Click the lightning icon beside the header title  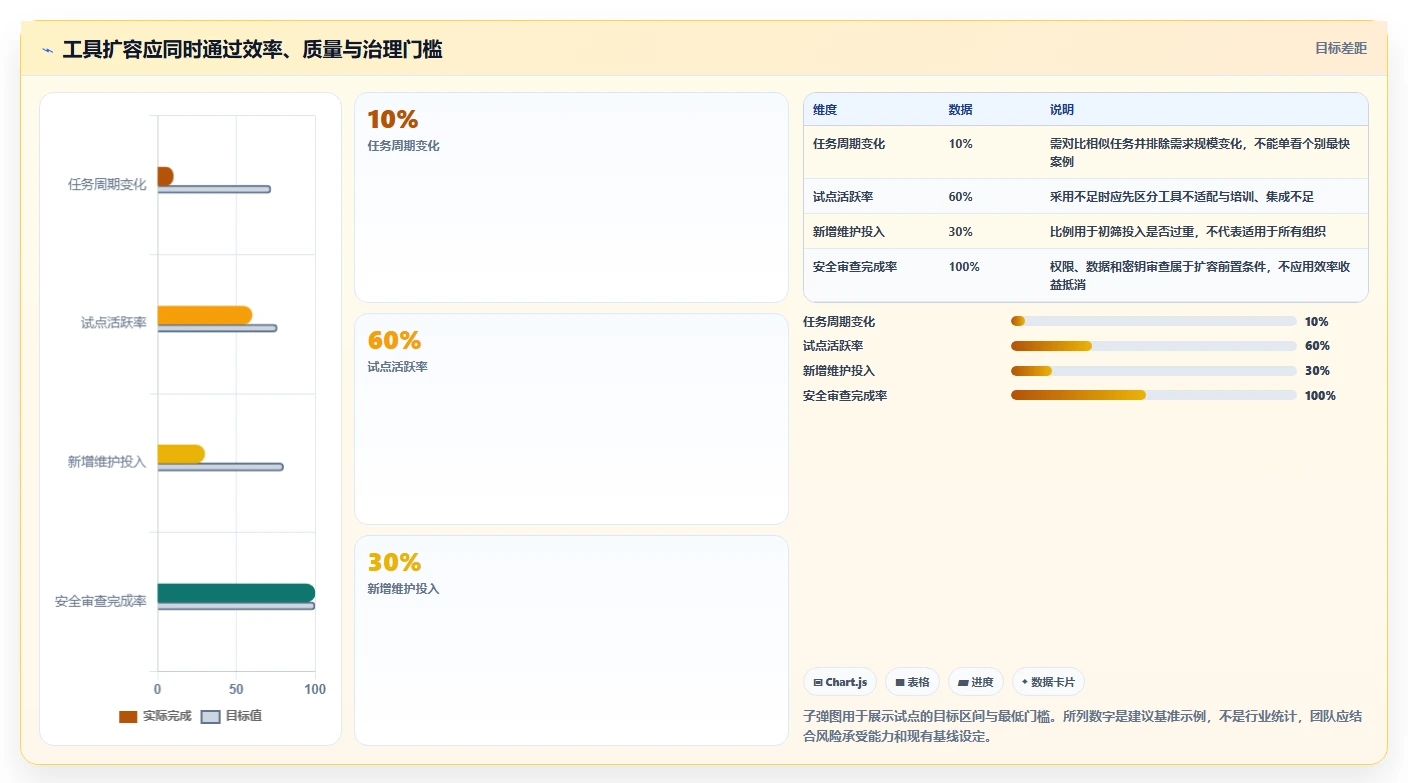(x=47, y=50)
